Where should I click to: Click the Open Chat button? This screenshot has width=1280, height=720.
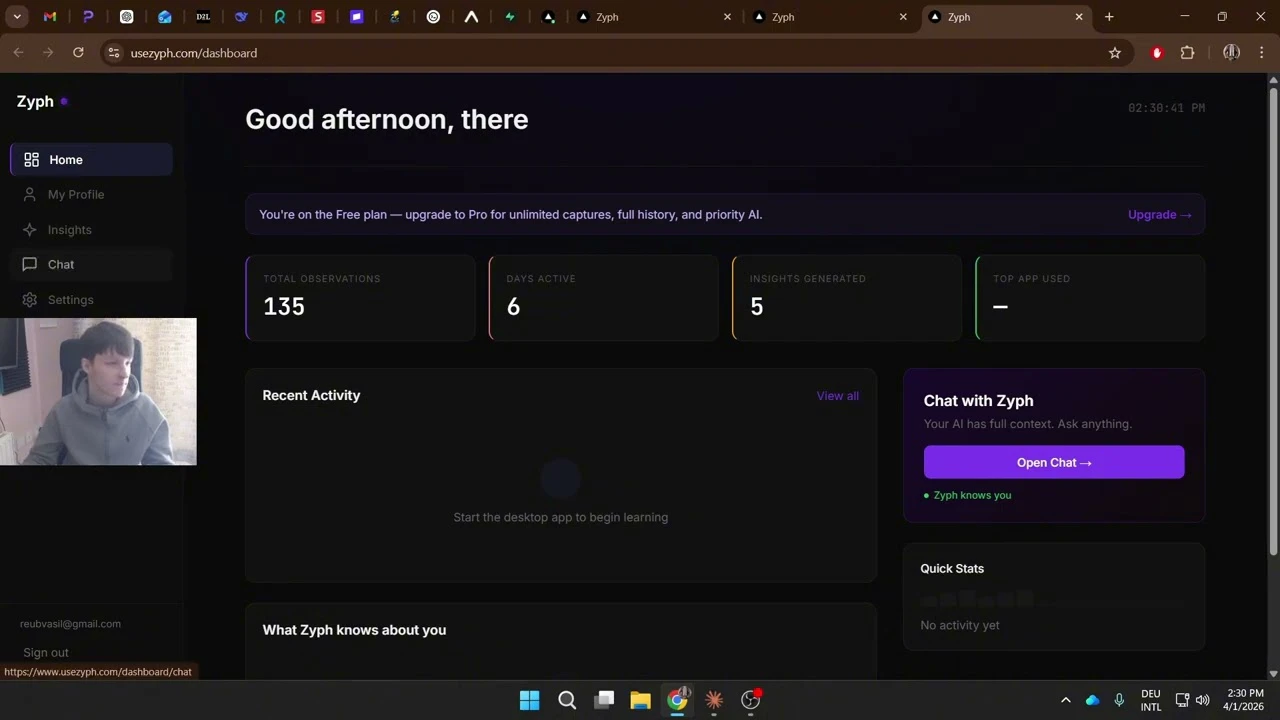(x=1054, y=463)
